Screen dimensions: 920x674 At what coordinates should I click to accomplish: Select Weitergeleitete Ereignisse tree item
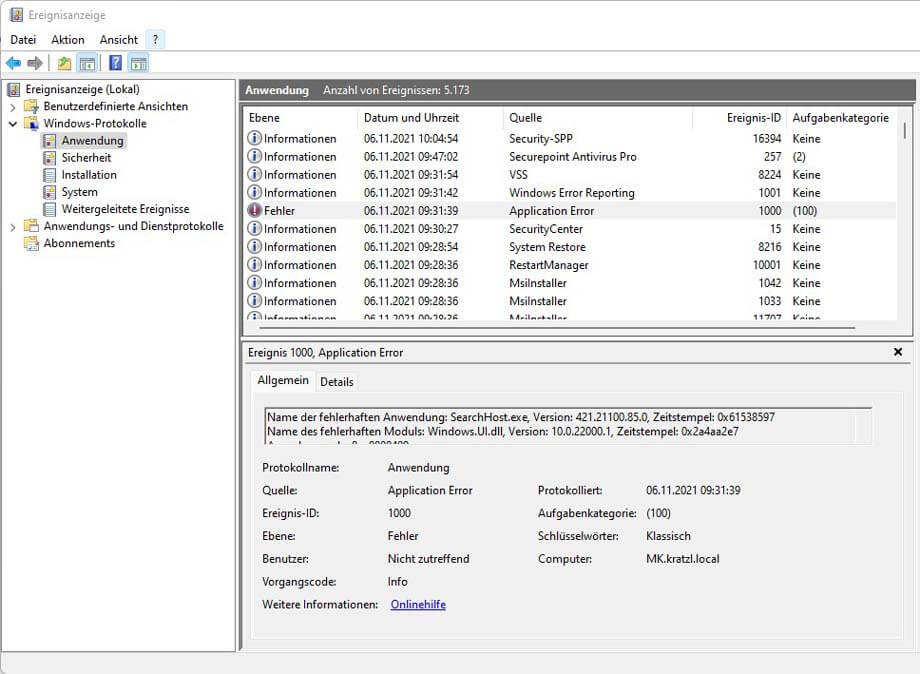[x=126, y=209]
